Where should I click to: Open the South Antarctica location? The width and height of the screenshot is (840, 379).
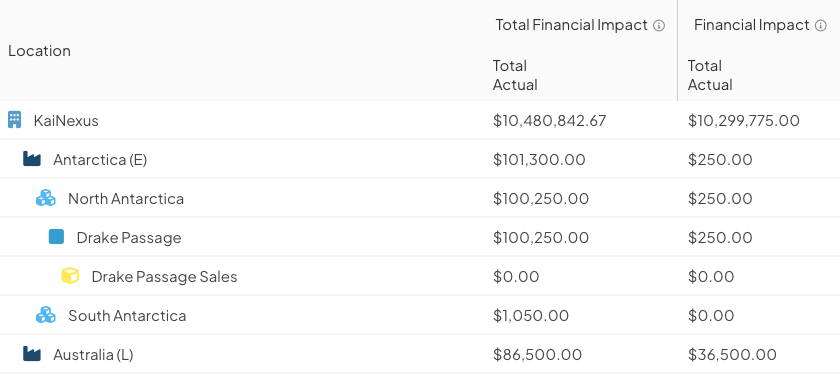pyautogui.click(x=127, y=315)
